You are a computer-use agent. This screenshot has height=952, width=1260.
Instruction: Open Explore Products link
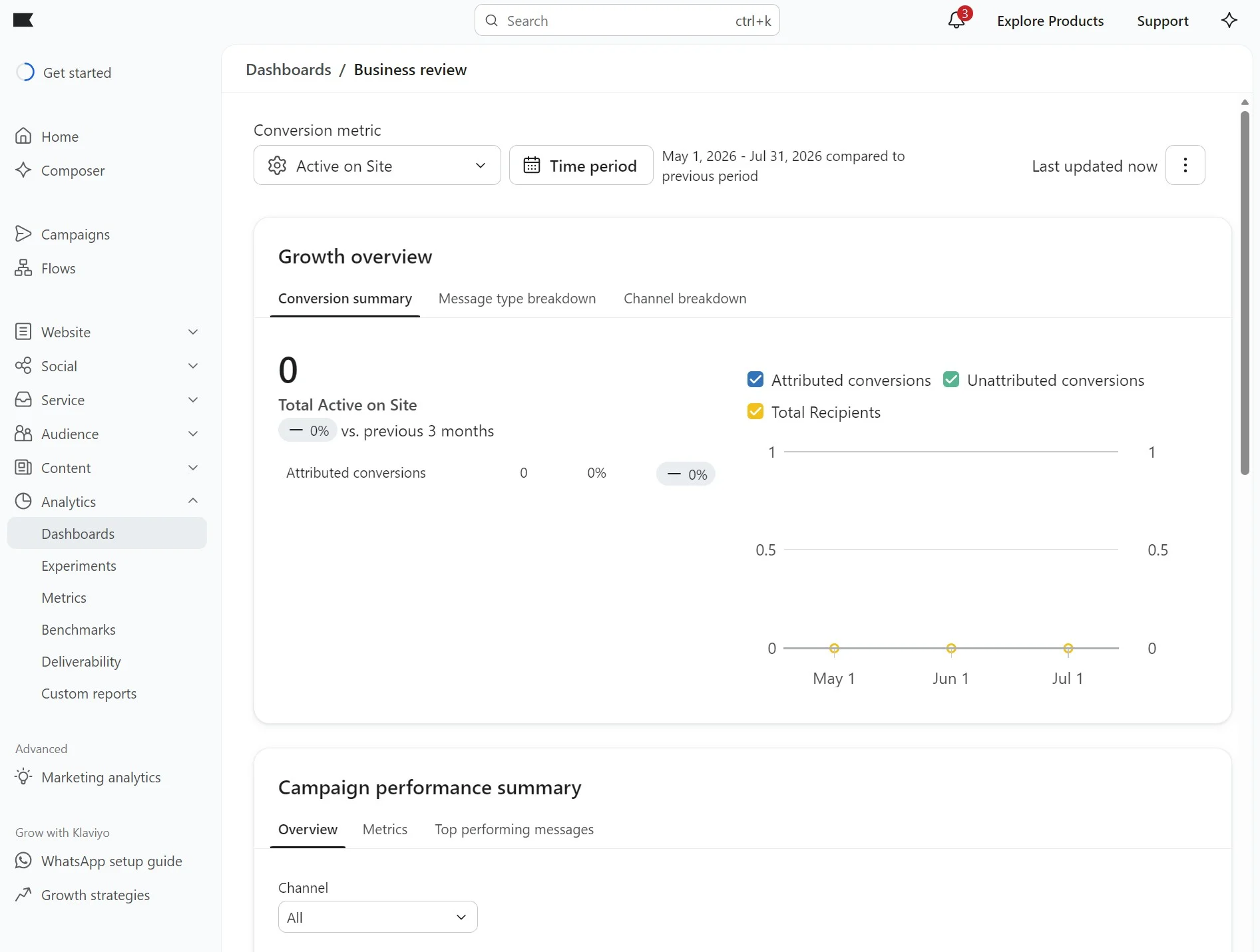pos(1050,21)
